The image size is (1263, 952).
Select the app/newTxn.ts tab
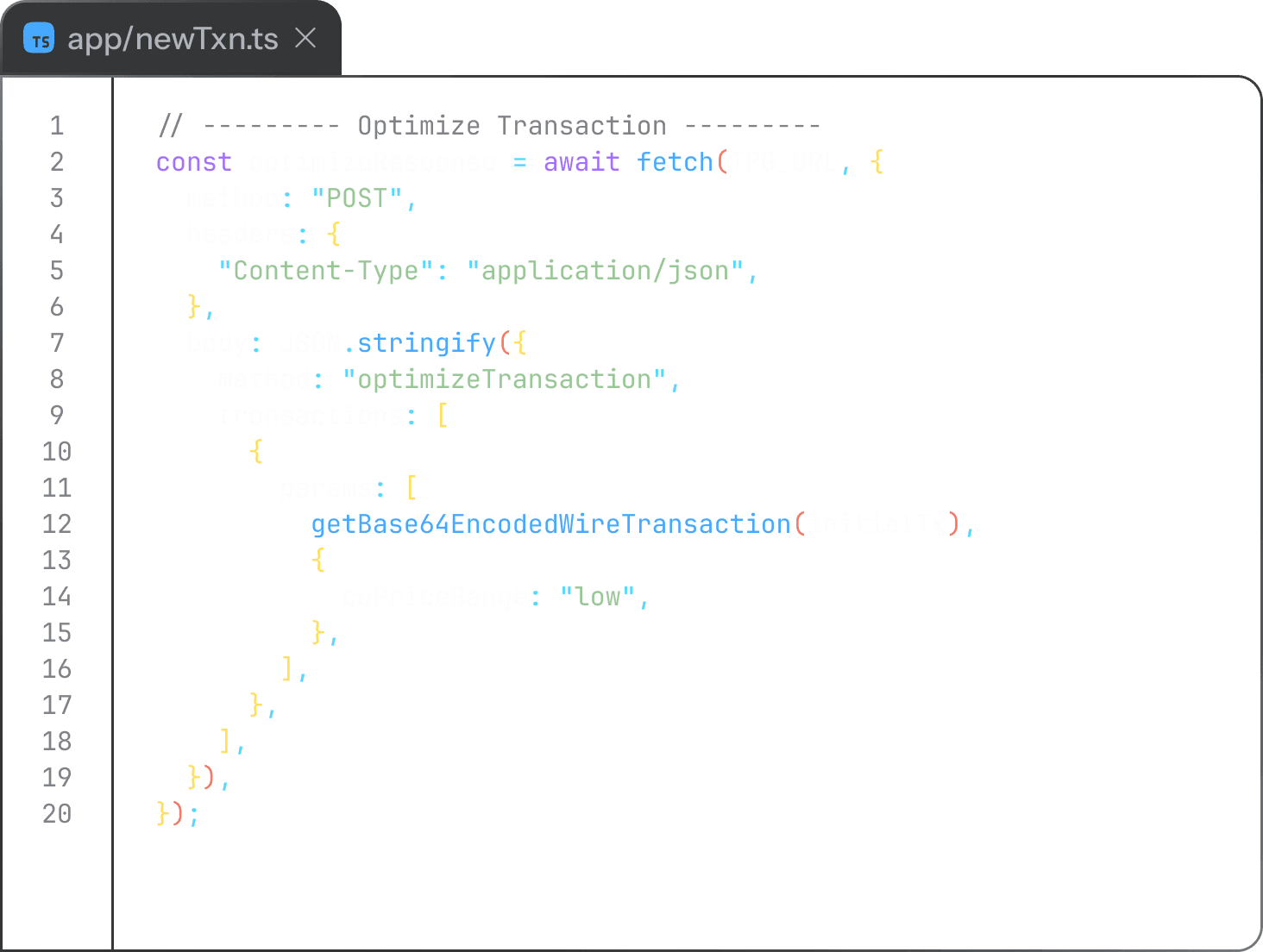(173, 38)
